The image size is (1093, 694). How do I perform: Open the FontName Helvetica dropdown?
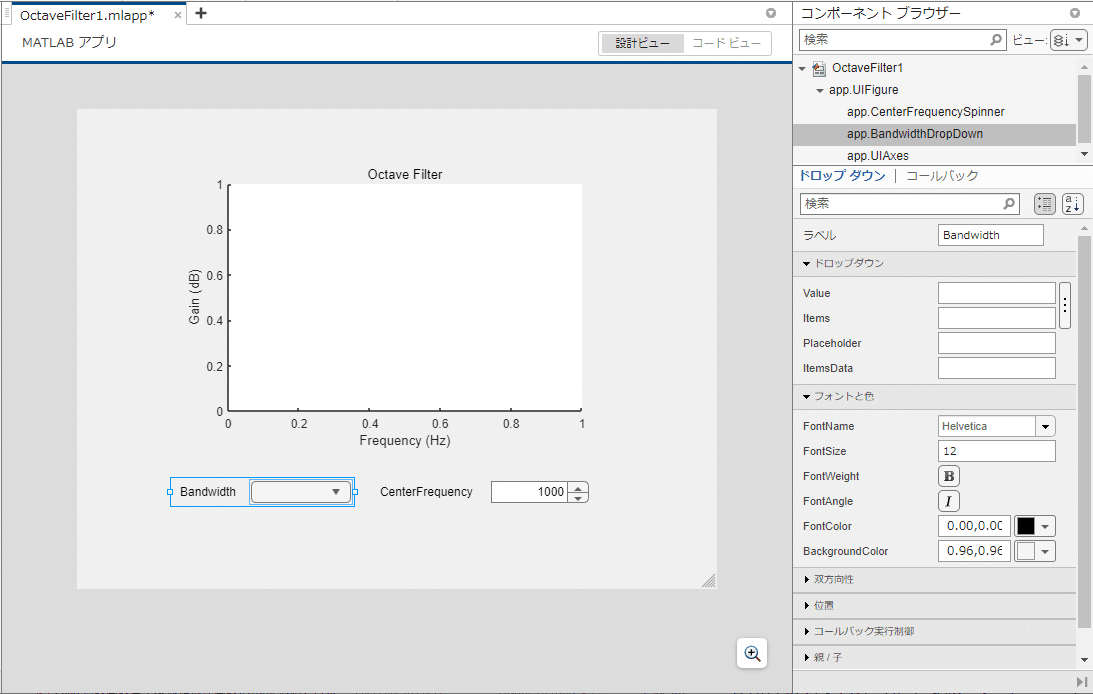point(1045,426)
